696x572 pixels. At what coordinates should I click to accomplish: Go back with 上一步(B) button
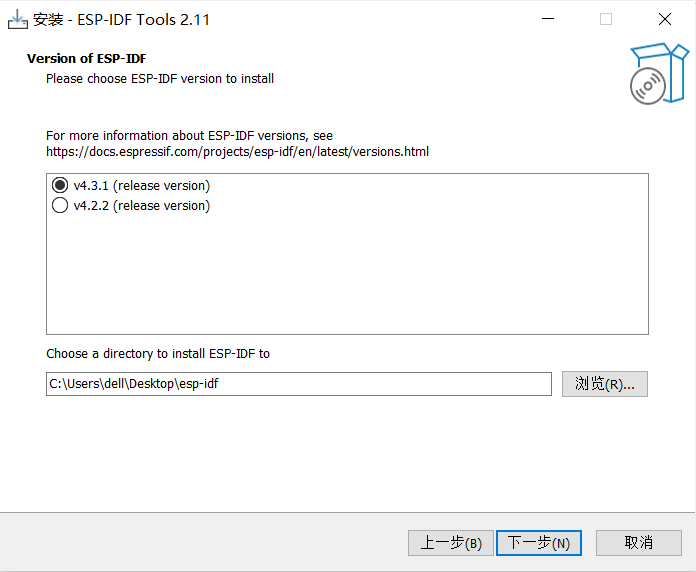point(451,543)
